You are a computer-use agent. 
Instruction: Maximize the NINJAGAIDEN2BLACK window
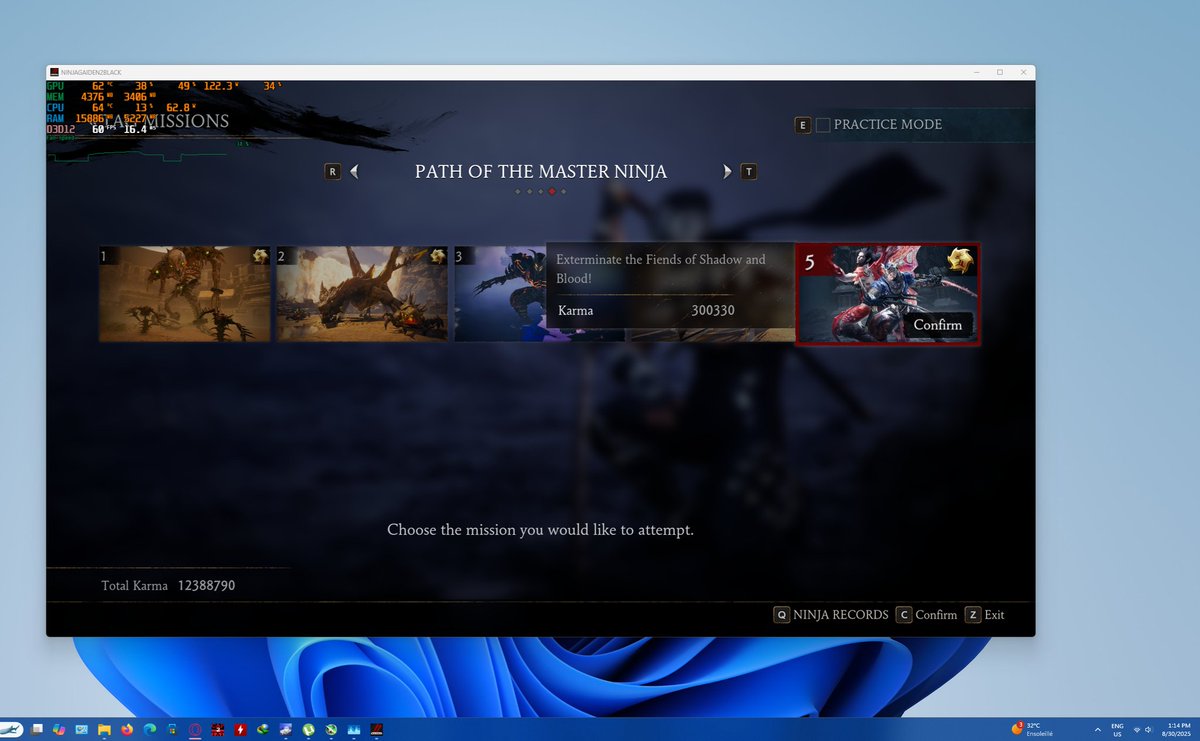point(999,72)
